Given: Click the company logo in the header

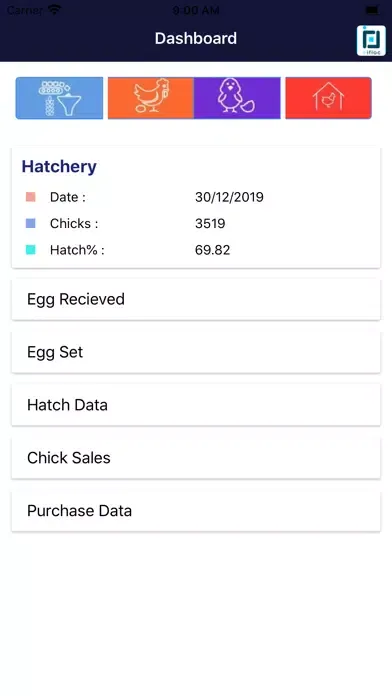Looking at the screenshot, I should tap(371, 40).
